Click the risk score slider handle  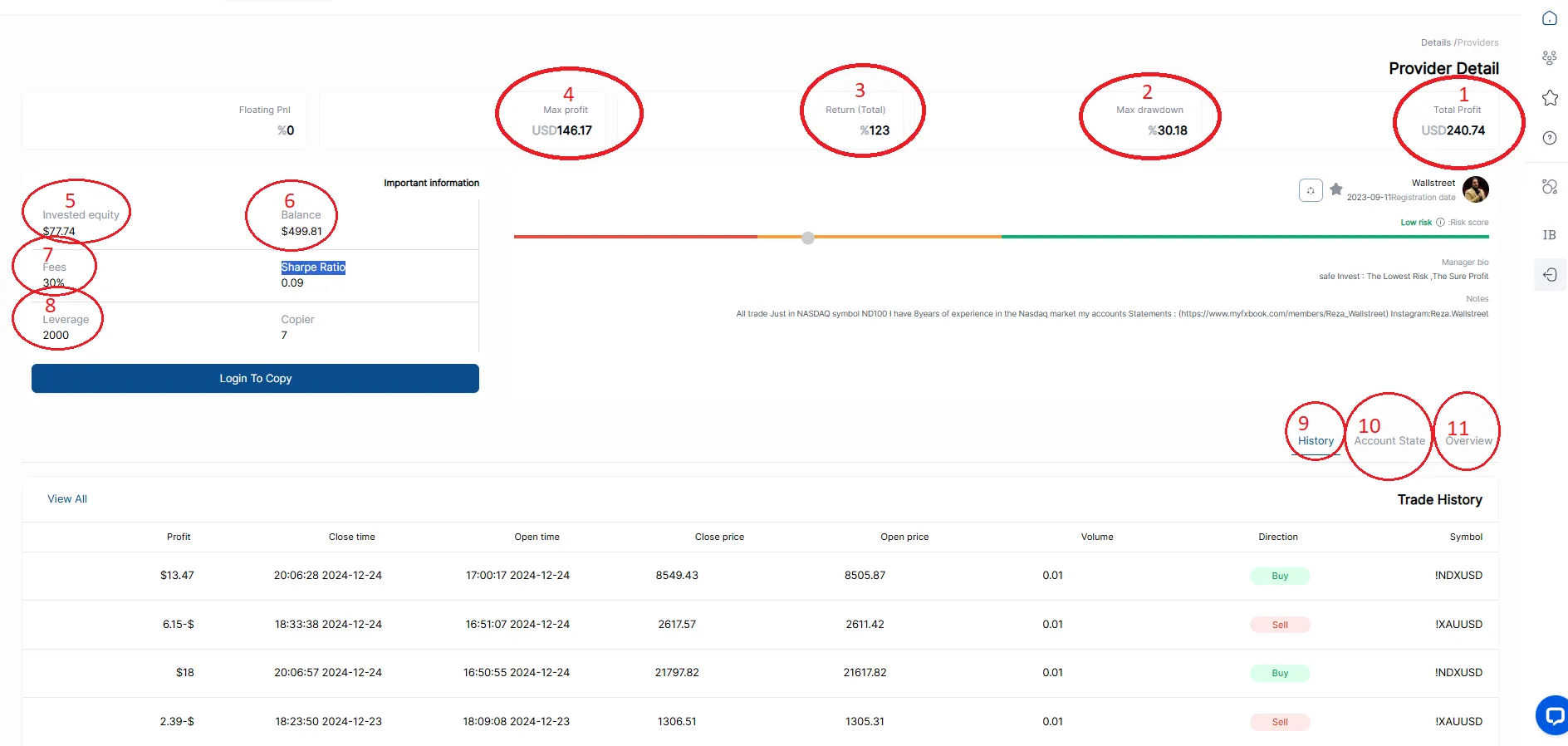pyautogui.click(x=808, y=238)
